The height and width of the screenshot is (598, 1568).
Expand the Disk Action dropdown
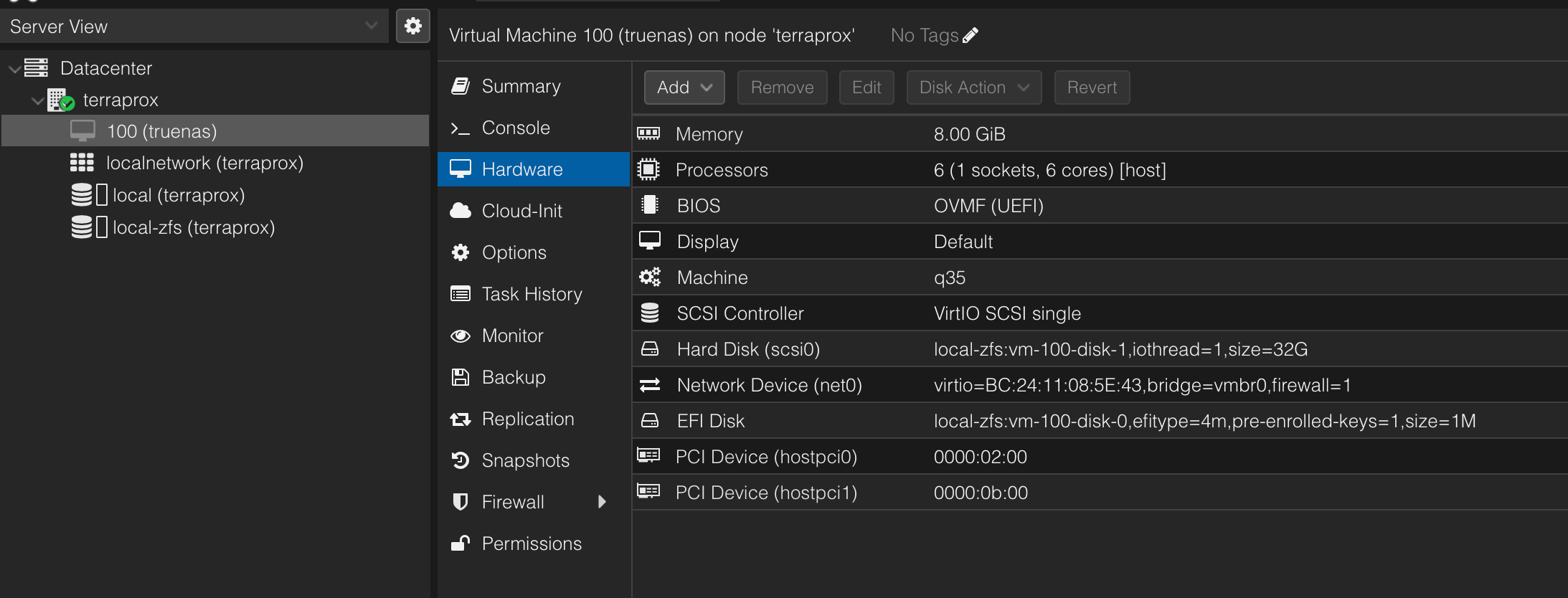[974, 87]
